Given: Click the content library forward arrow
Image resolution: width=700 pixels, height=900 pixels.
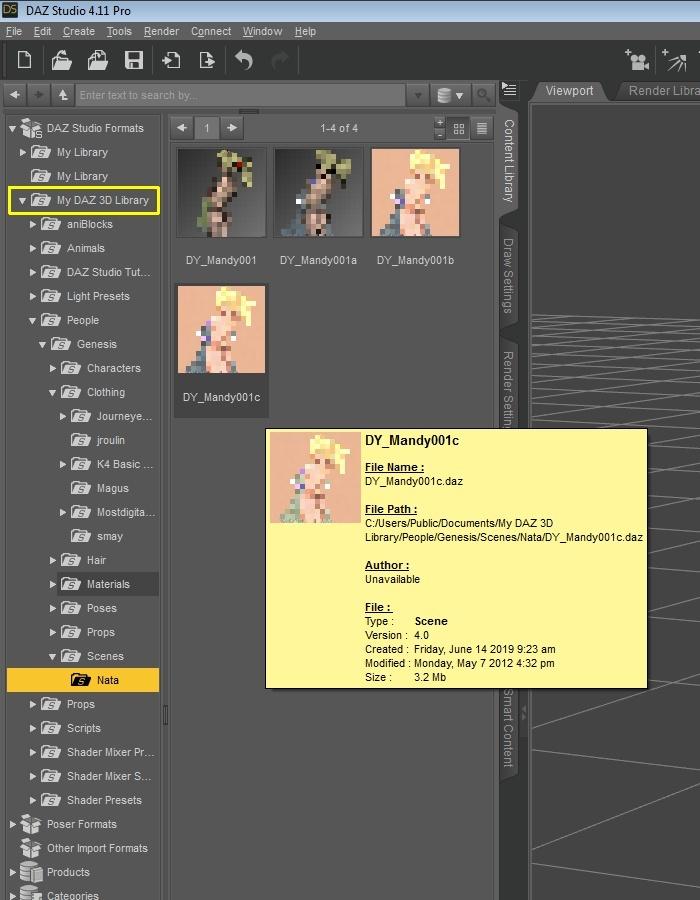Looking at the screenshot, I should [x=38, y=95].
